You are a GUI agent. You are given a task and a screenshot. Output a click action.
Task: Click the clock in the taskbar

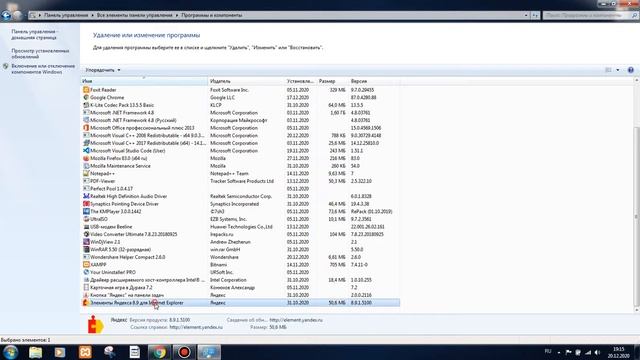click(618, 352)
